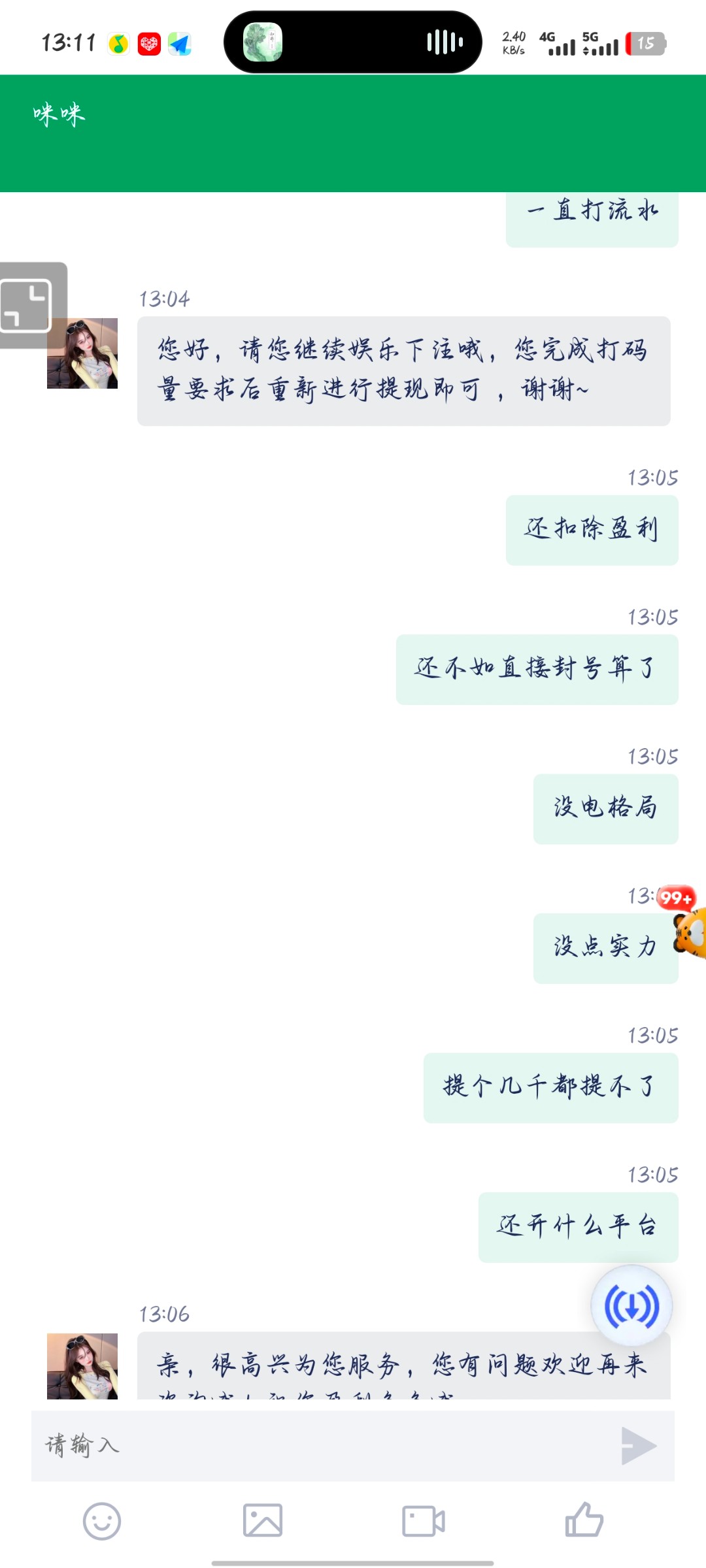706x1568 pixels.
Task: Tap the image attachment icon
Action: coord(263,1520)
